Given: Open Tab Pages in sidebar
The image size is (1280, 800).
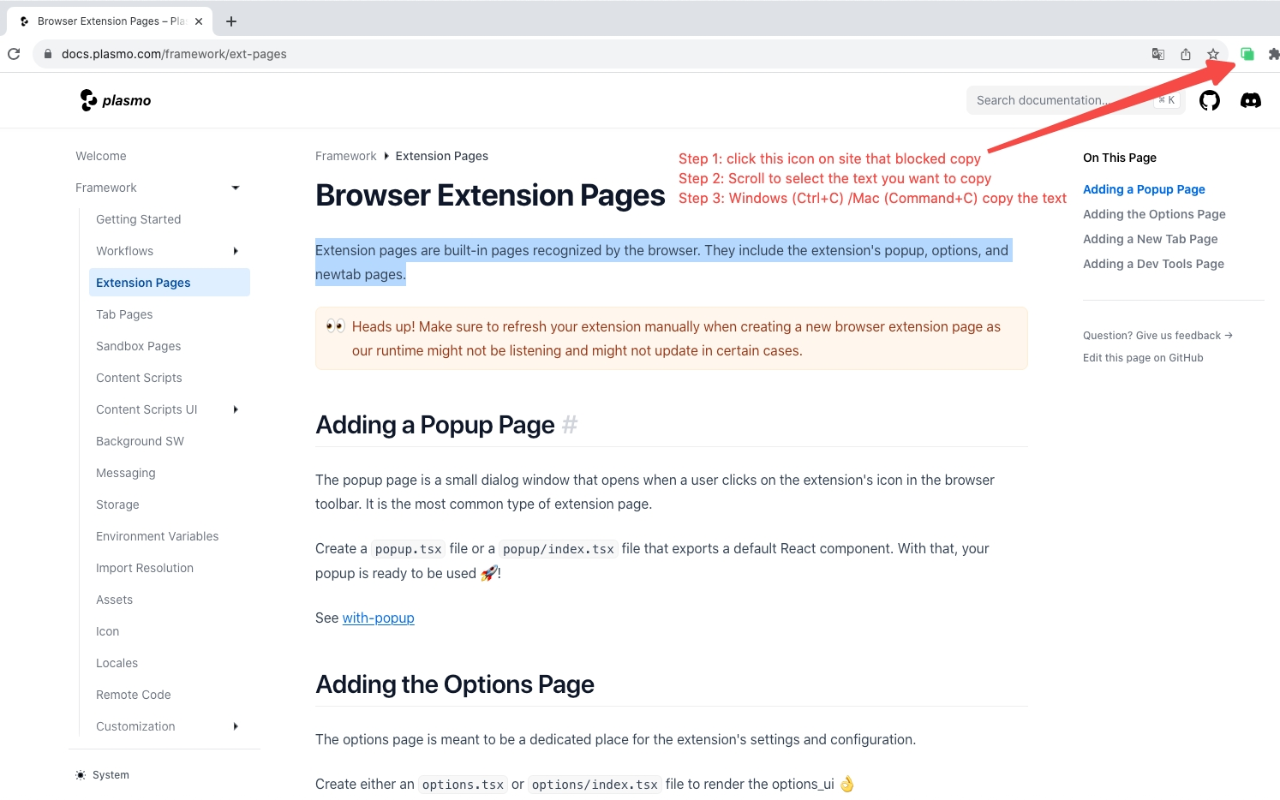Looking at the screenshot, I should 124,314.
